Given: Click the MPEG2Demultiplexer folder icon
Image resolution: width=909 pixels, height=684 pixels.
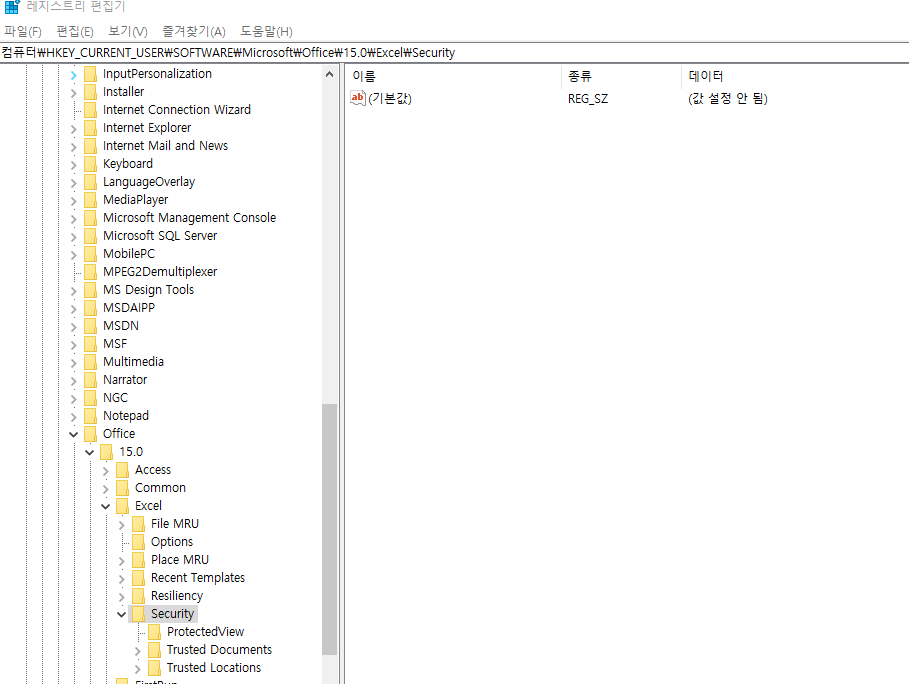Looking at the screenshot, I should (90, 272).
